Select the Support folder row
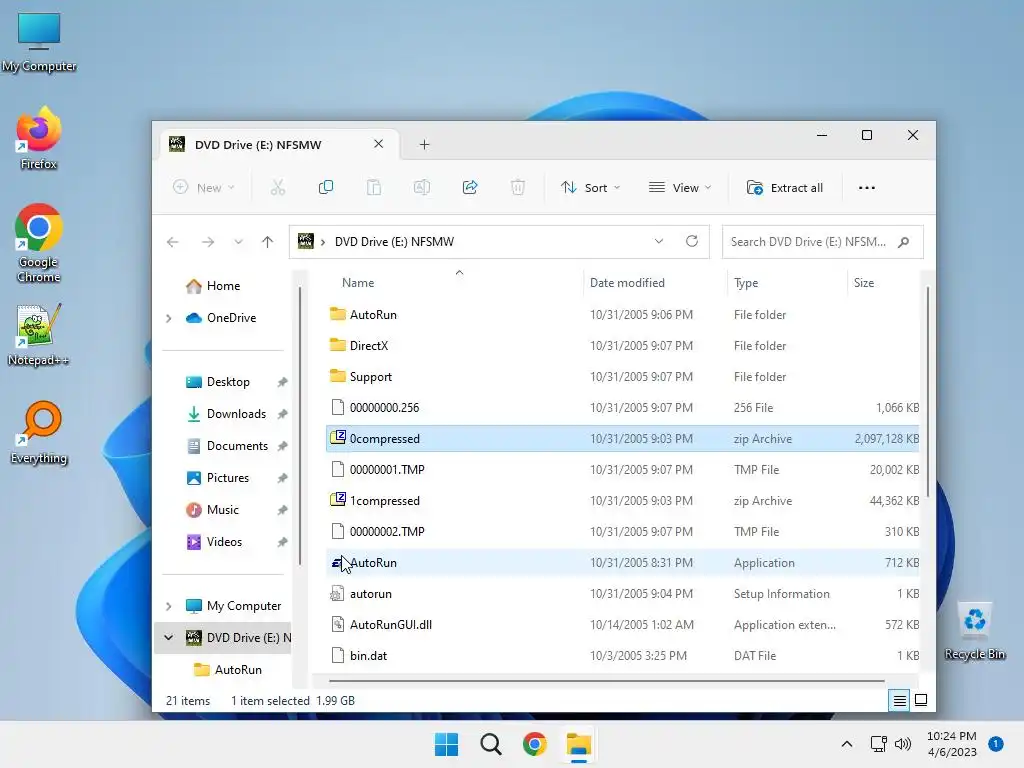 coord(622,377)
